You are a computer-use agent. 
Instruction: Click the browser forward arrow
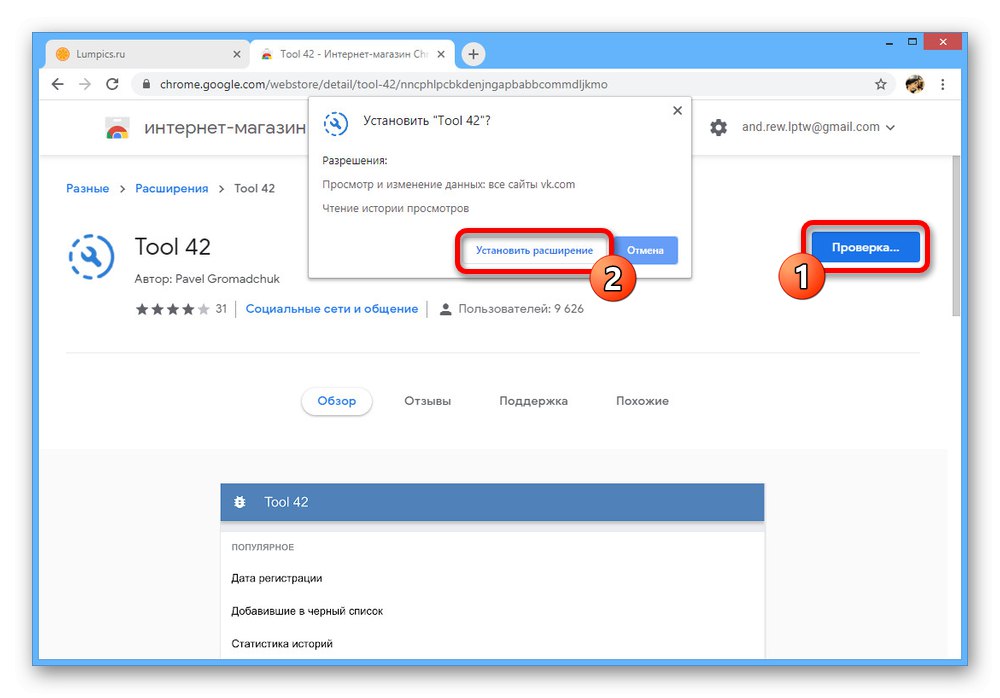click(x=85, y=84)
